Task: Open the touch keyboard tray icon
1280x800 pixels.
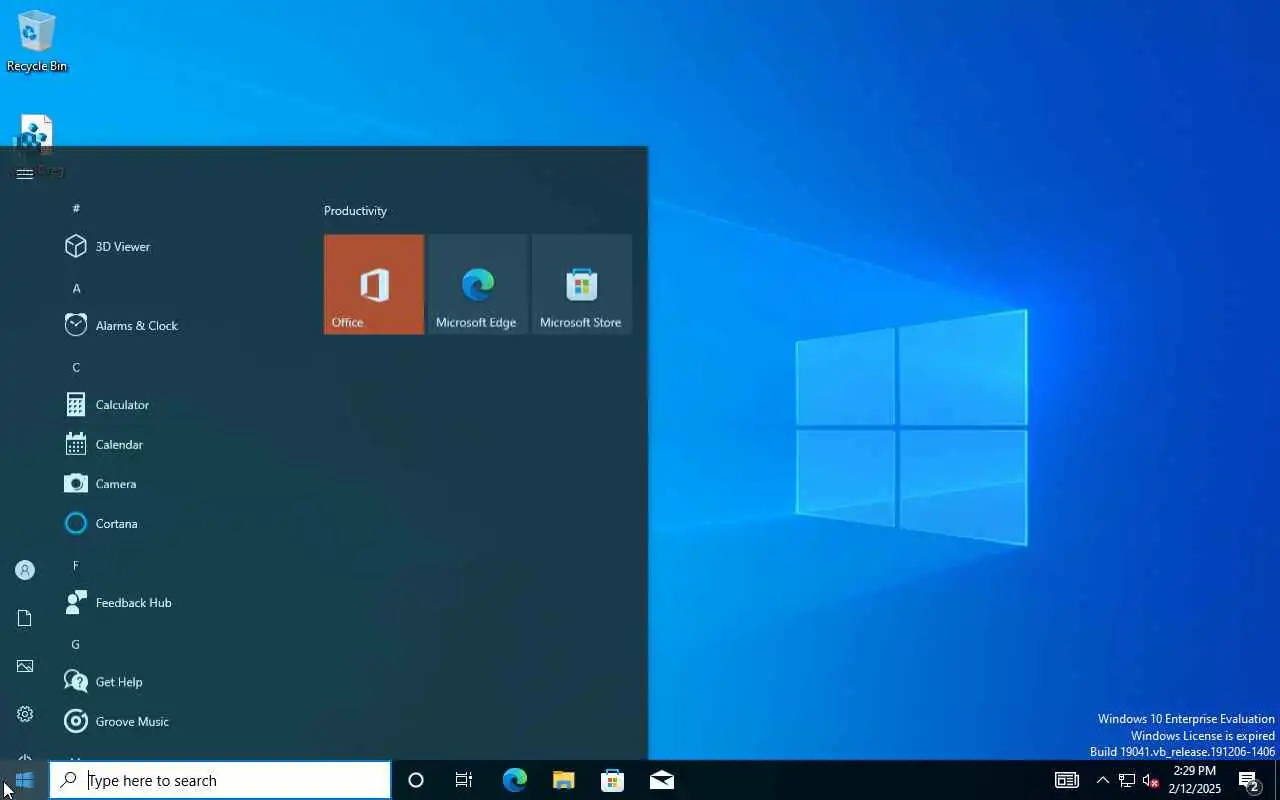Action: click(1067, 780)
